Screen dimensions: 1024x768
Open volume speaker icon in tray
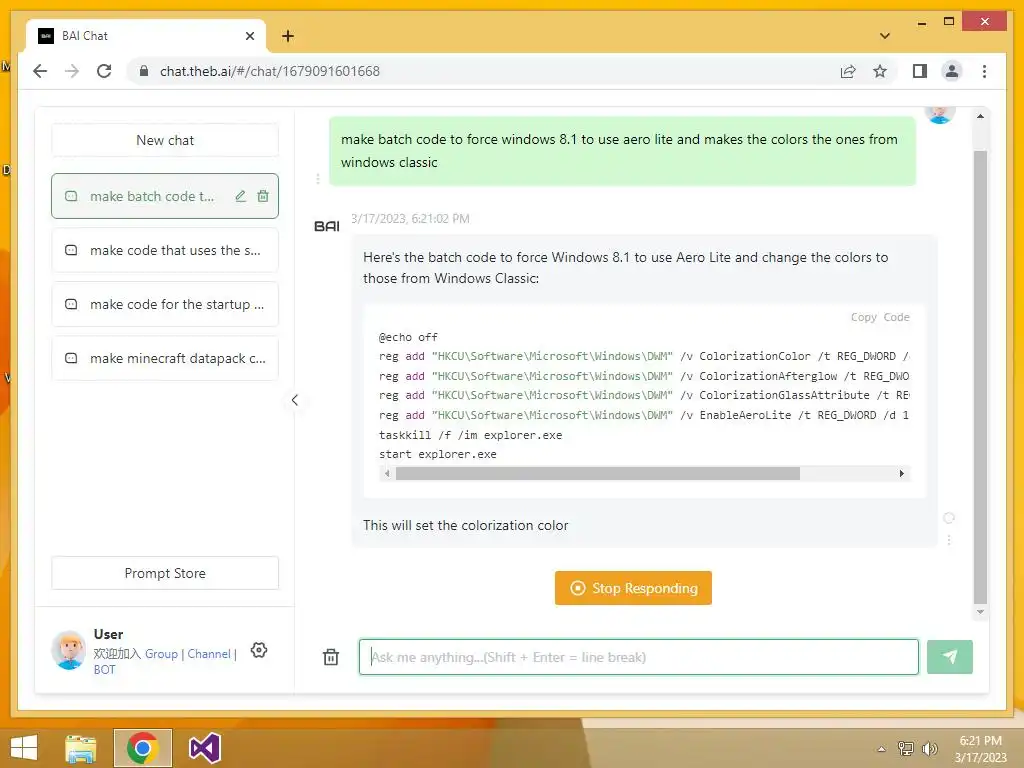point(929,749)
